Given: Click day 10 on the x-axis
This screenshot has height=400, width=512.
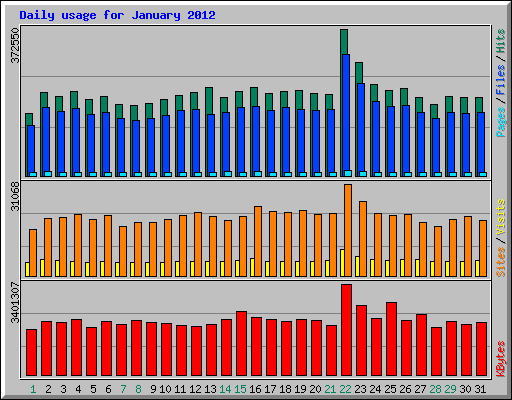Looking at the screenshot, I should pyautogui.click(x=165, y=389).
